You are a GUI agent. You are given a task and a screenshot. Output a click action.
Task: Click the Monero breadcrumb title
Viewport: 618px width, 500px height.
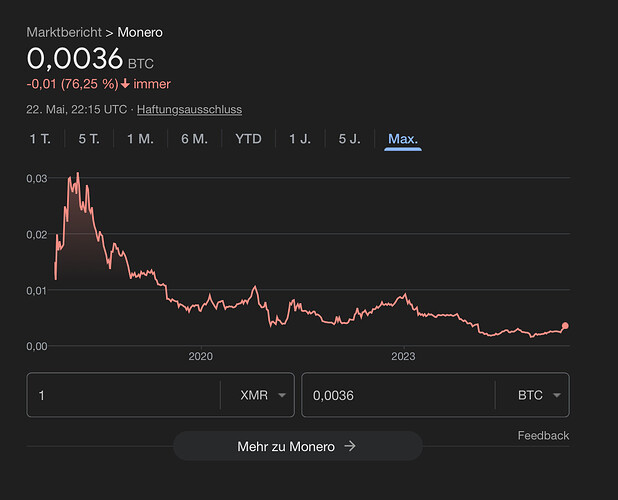(140, 32)
